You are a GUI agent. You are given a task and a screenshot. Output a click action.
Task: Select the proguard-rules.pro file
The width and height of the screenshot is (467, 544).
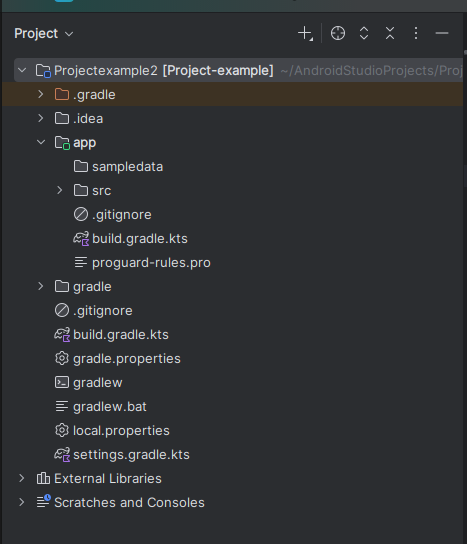pyautogui.click(x=151, y=263)
